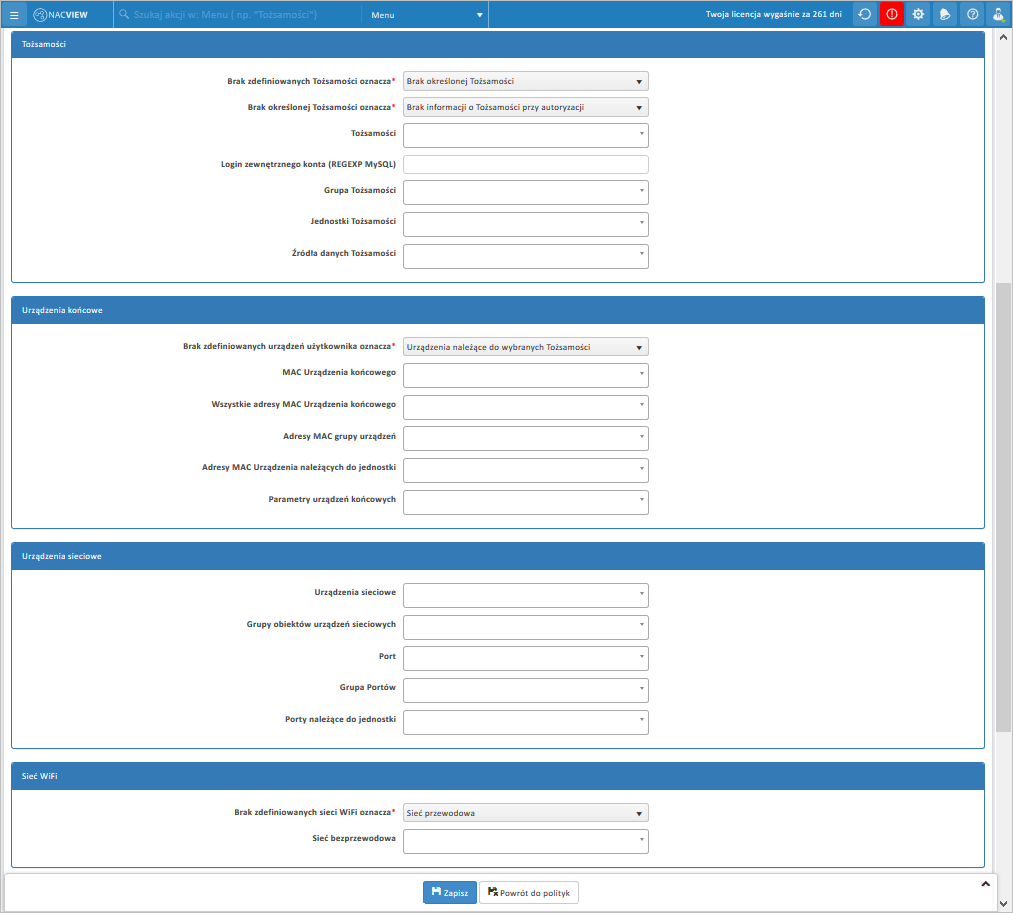Click 'Powrót do polityk' button

pyautogui.click(x=528, y=892)
